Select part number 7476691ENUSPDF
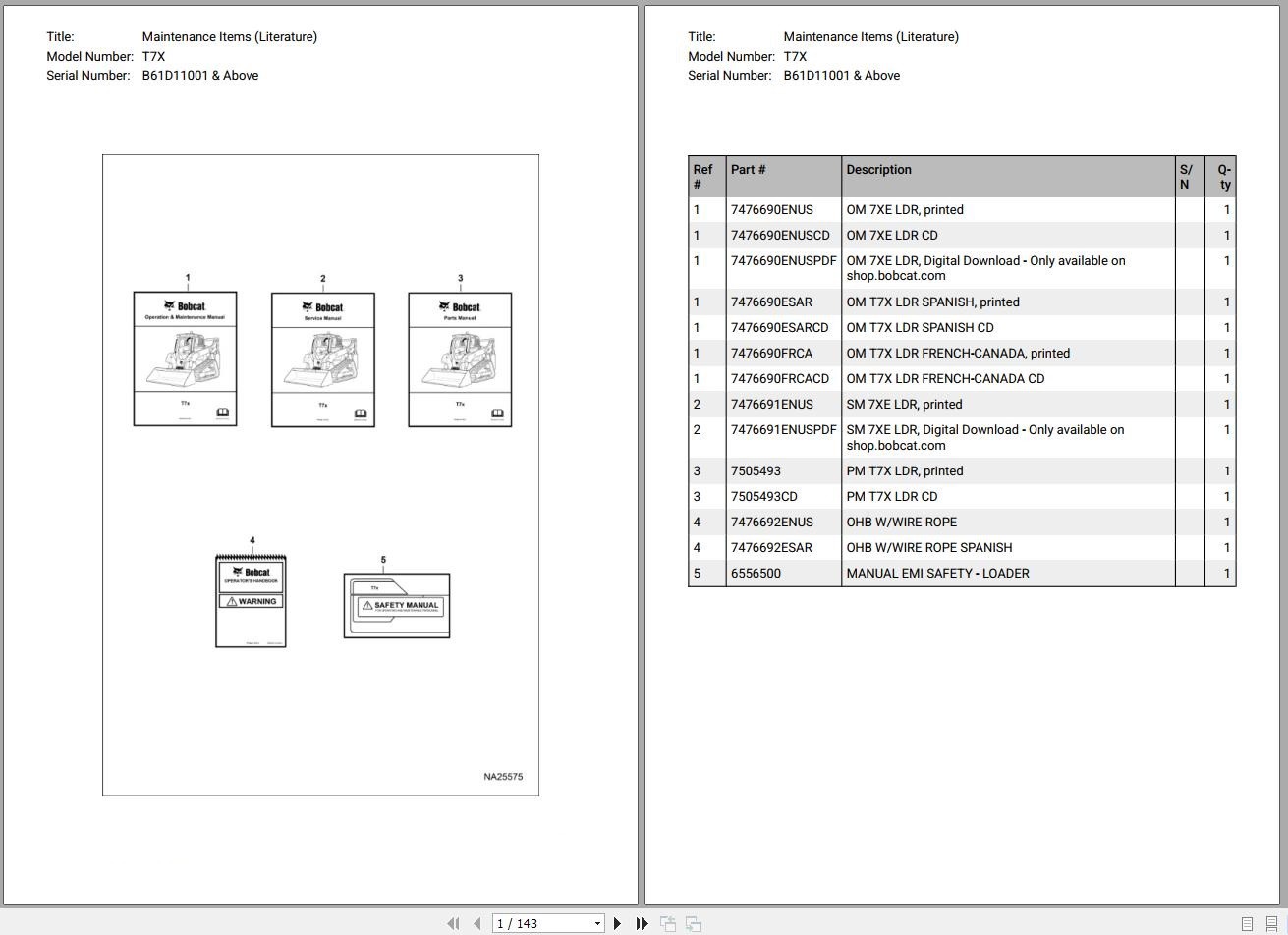The height and width of the screenshot is (935, 1288). (x=784, y=430)
